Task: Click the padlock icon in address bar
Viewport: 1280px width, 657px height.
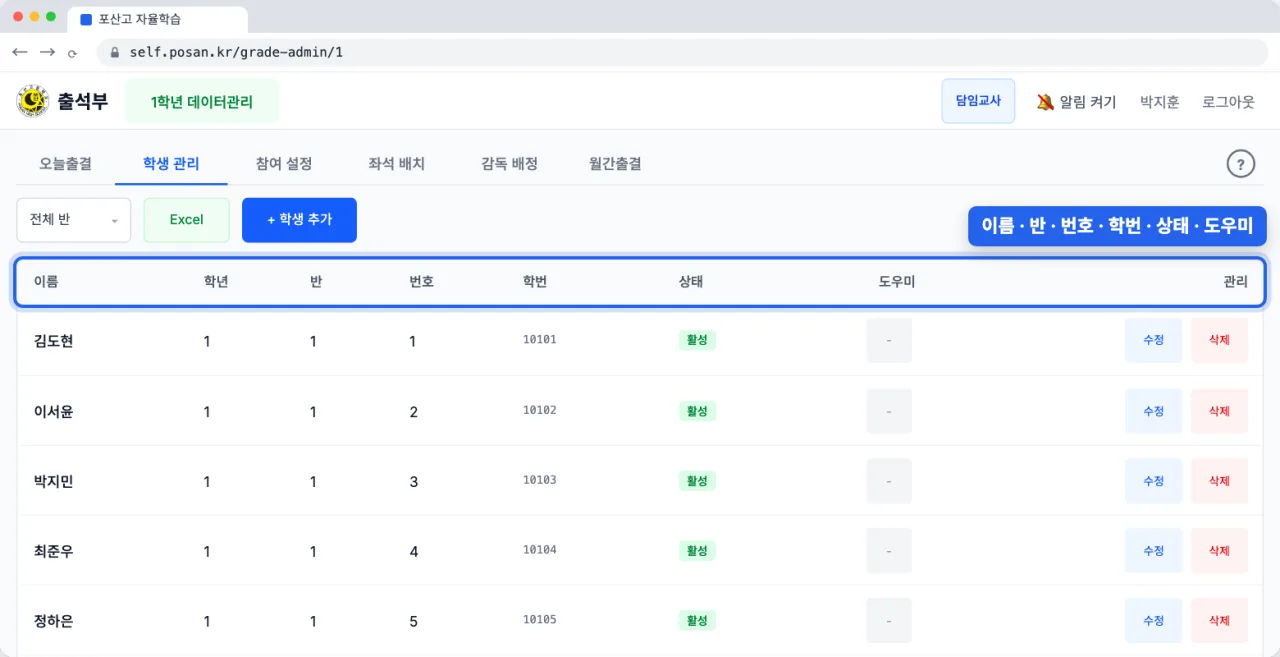Action: coord(115,52)
